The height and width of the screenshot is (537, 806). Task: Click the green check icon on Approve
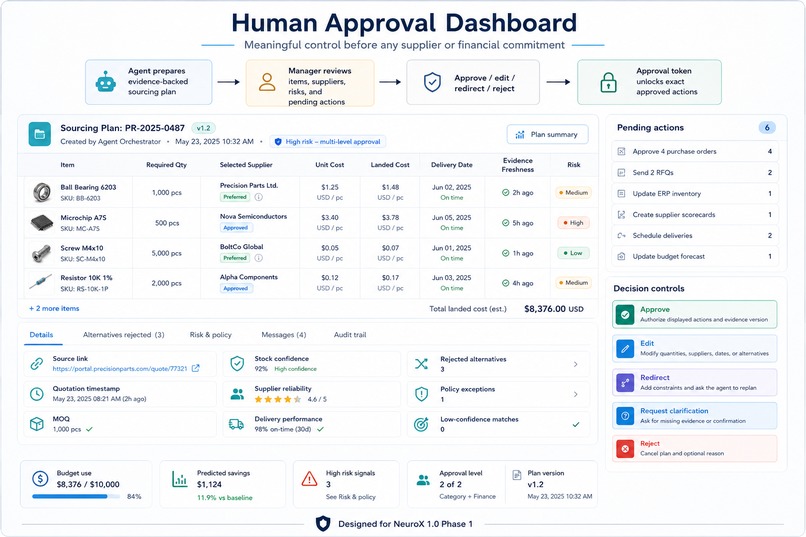(x=625, y=314)
